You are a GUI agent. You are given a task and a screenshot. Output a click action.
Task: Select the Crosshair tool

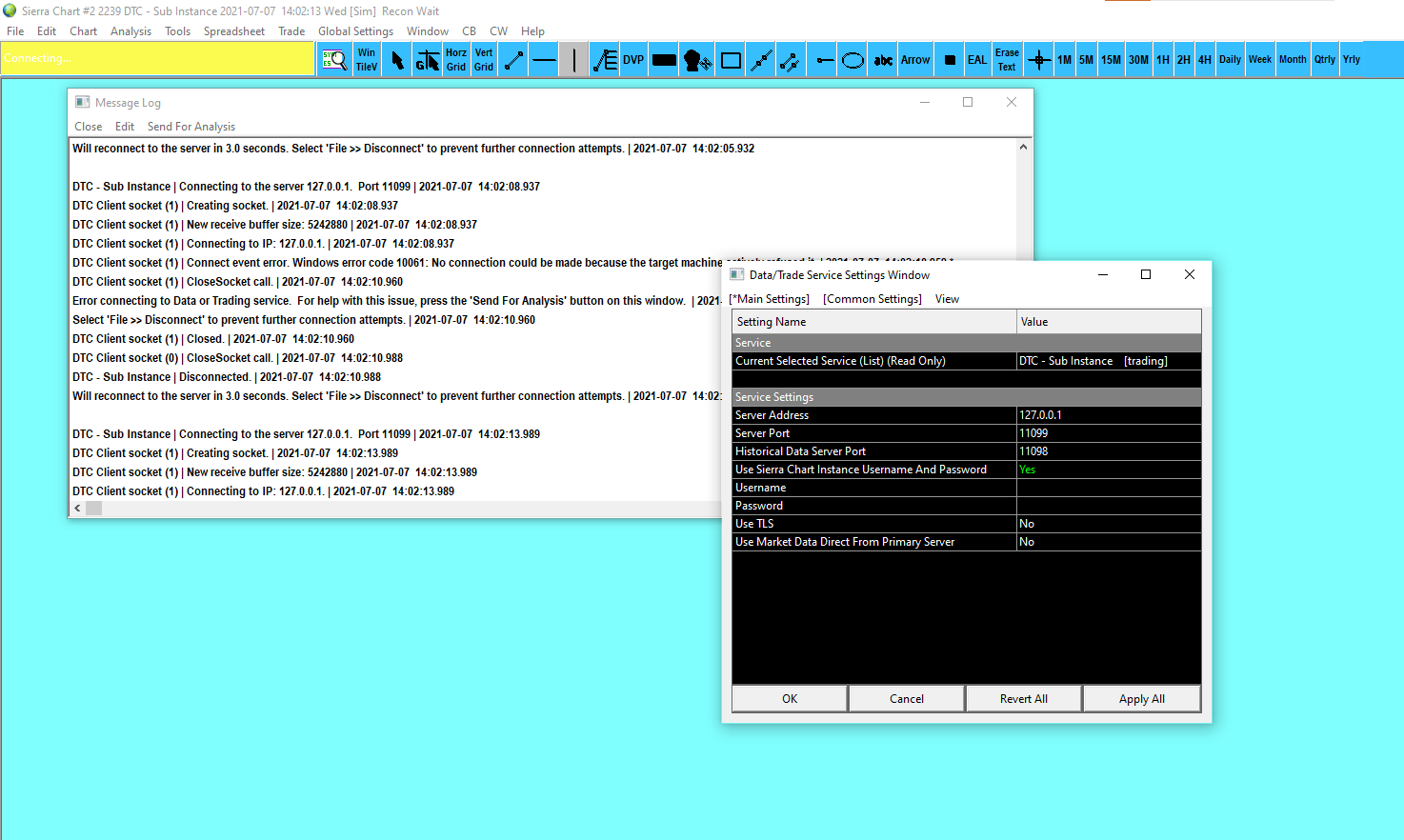[1039, 60]
